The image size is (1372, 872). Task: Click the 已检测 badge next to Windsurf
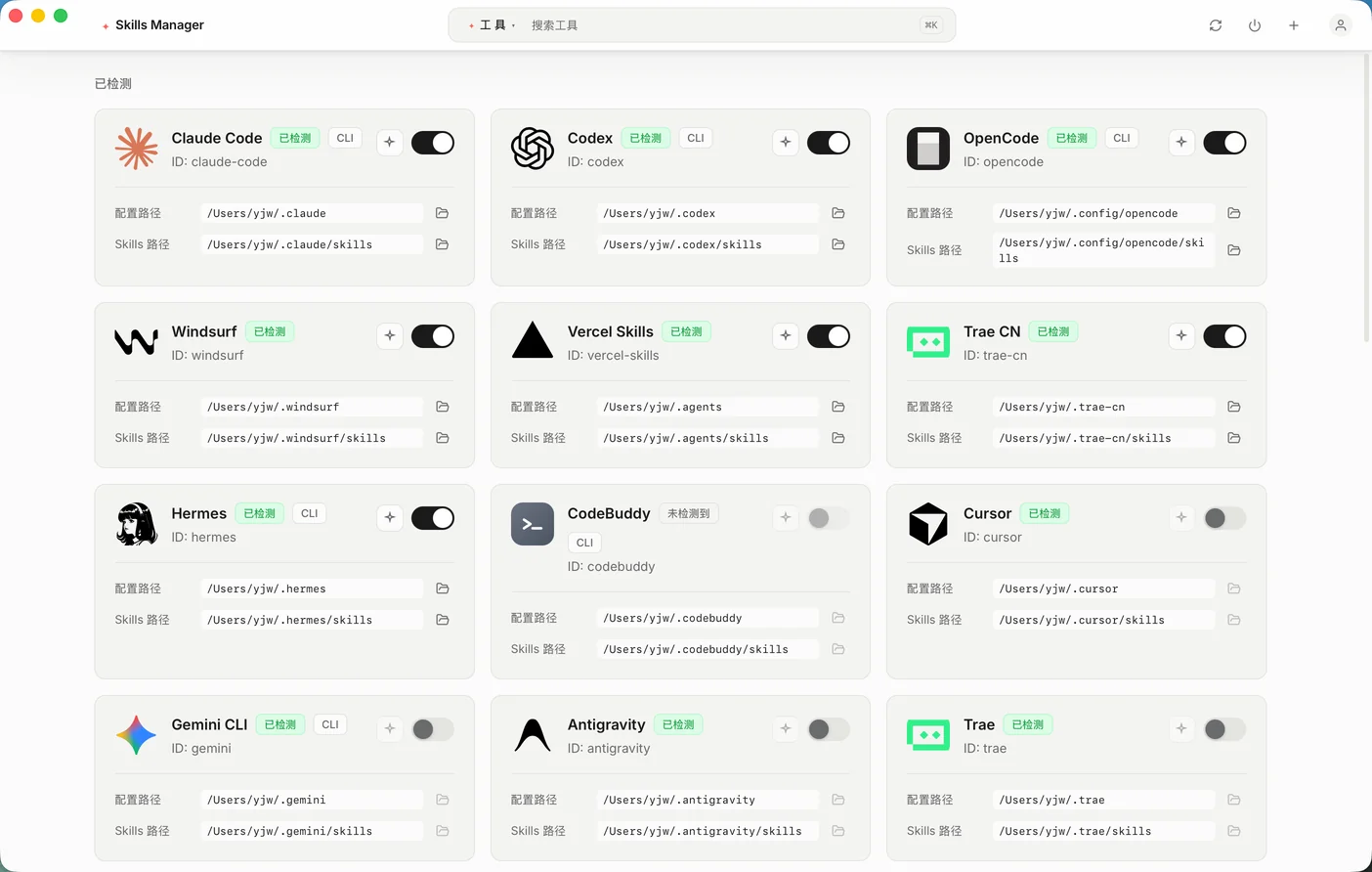pos(270,331)
